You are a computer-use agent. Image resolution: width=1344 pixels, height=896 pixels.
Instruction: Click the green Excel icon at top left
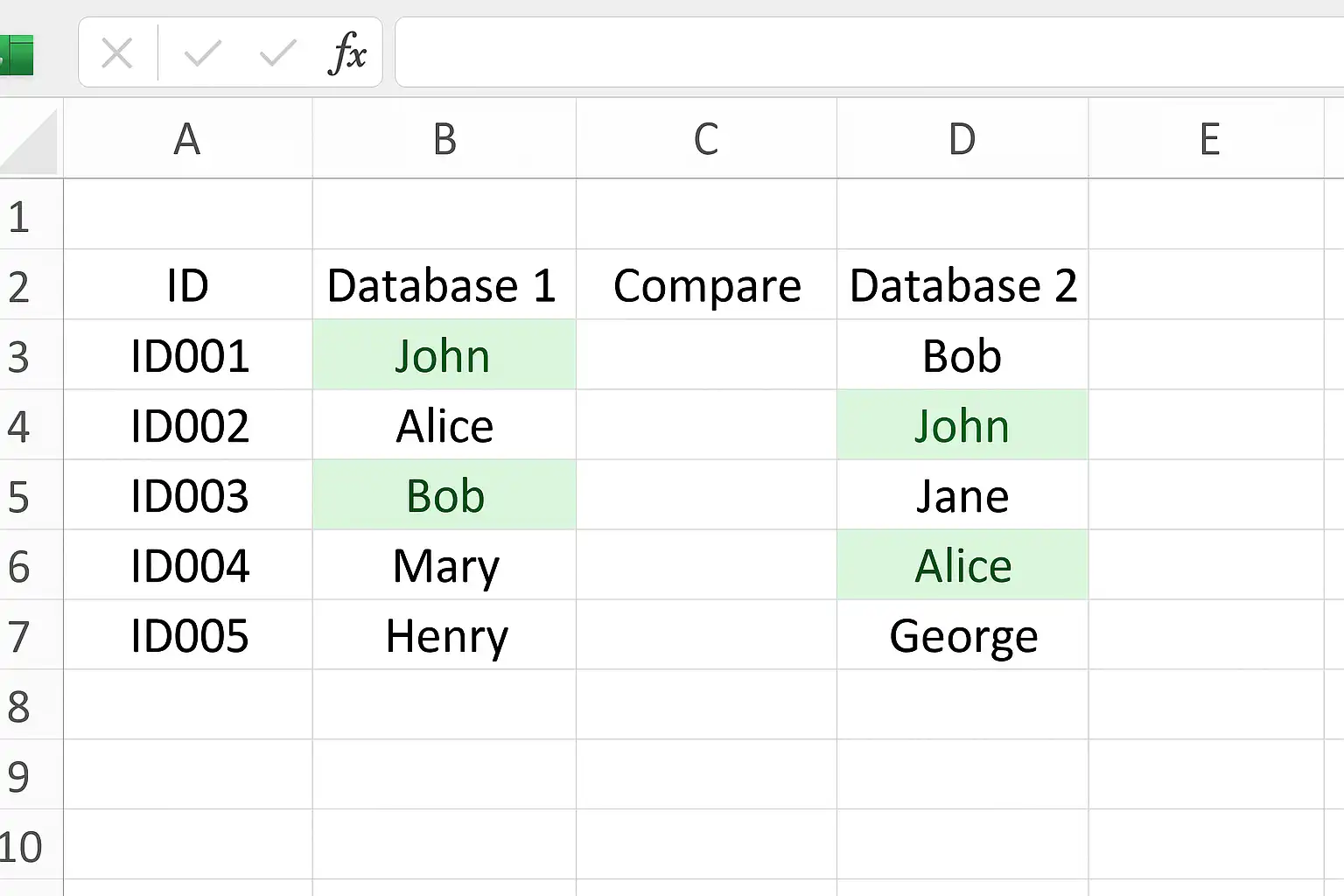(17, 54)
